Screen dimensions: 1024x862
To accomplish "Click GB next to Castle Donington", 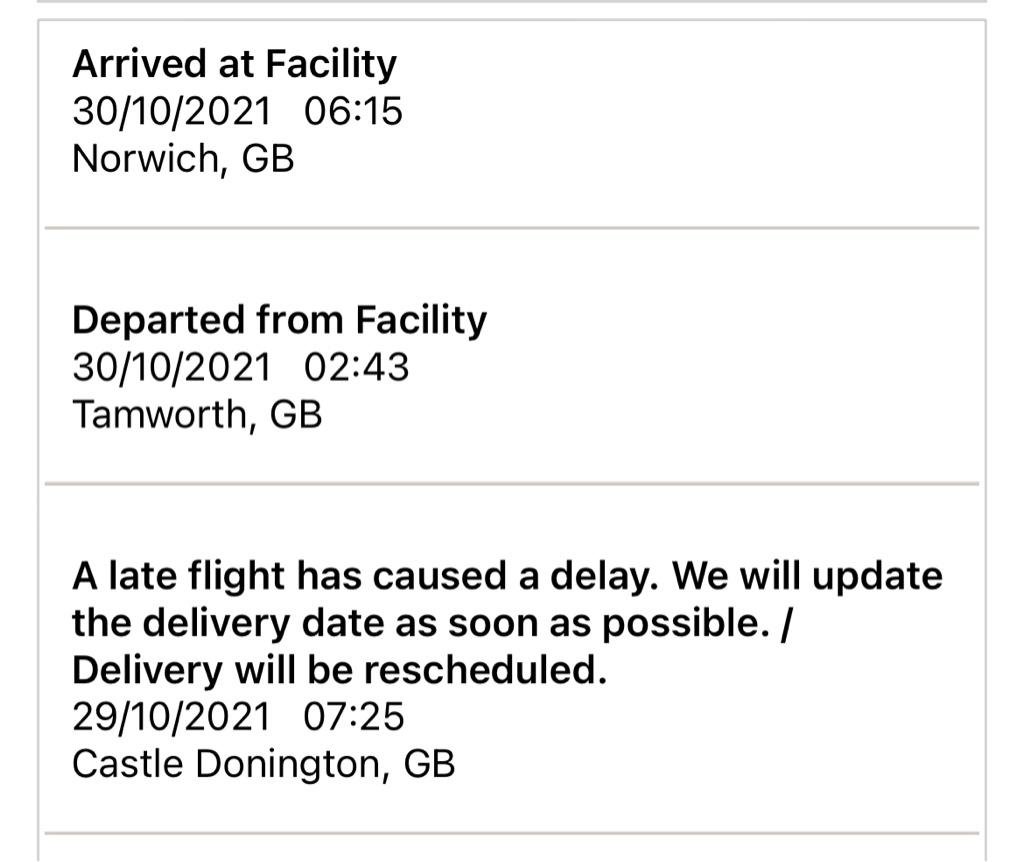I will (429, 764).
